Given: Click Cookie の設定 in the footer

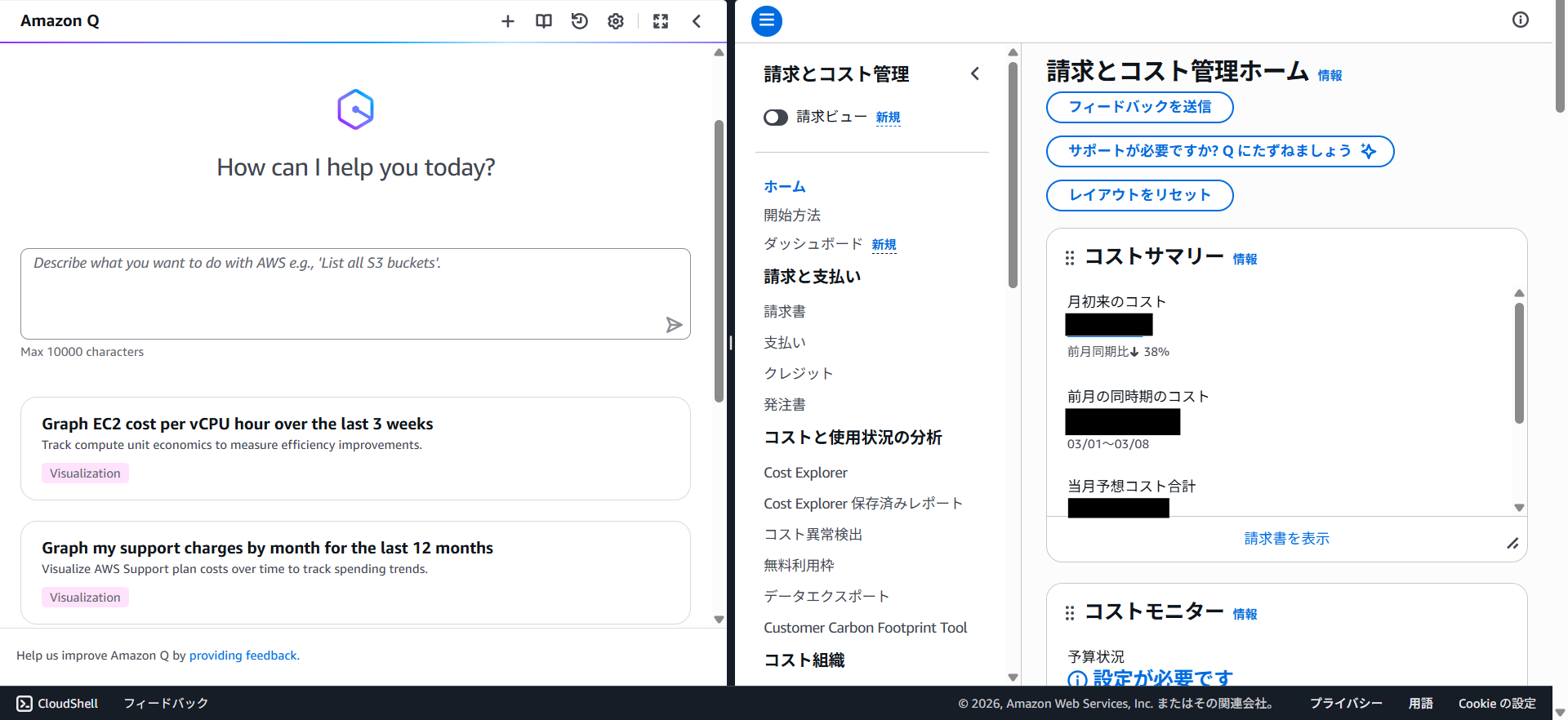Looking at the screenshot, I should [1497, 704].
